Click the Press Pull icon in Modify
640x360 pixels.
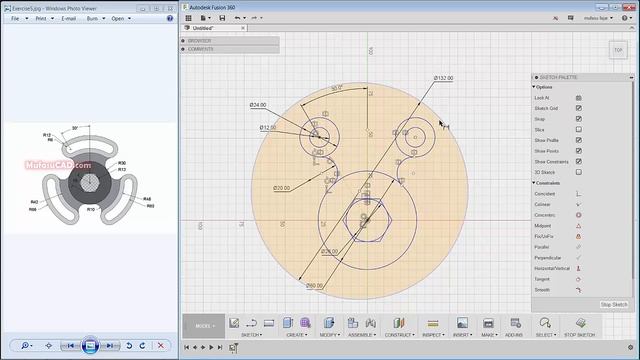tap(329, 323)
